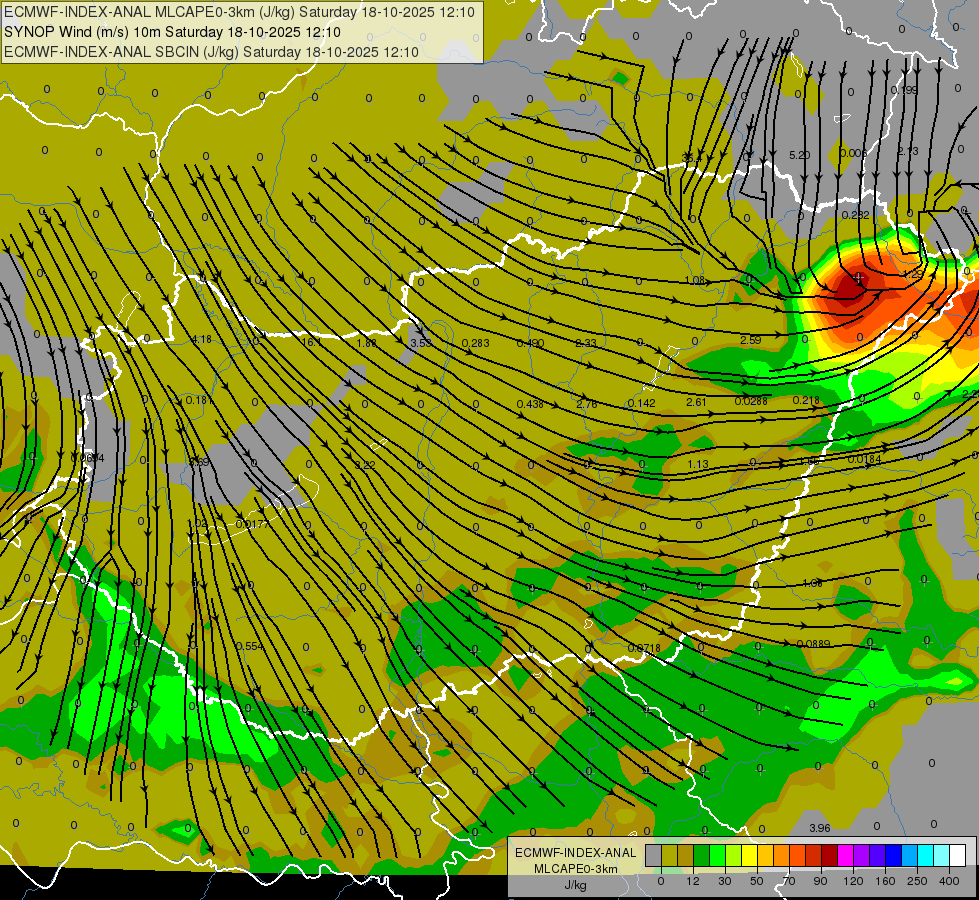
Task: Click the 70 legend tick label
Action: pyautogui.click(x=789, y=881)
